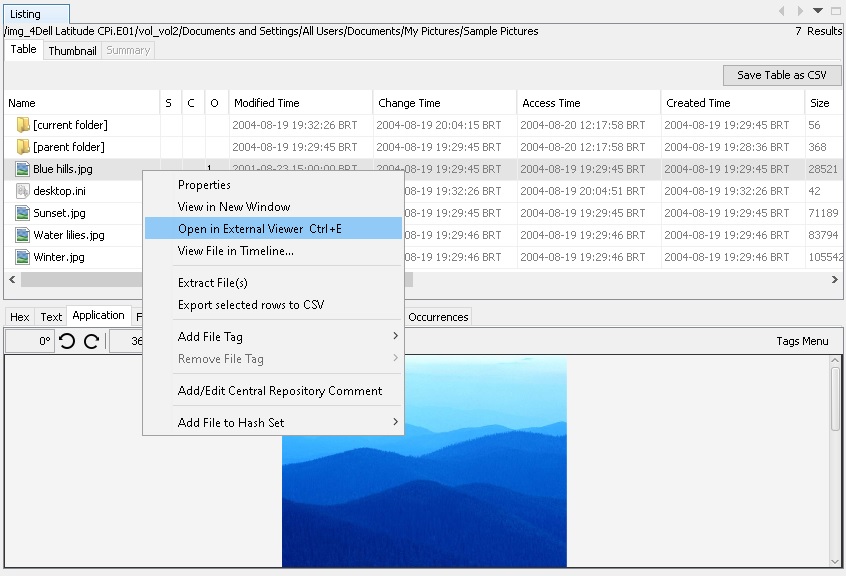Click the Blue hills.jpg file icon

(x=23, y=169)
